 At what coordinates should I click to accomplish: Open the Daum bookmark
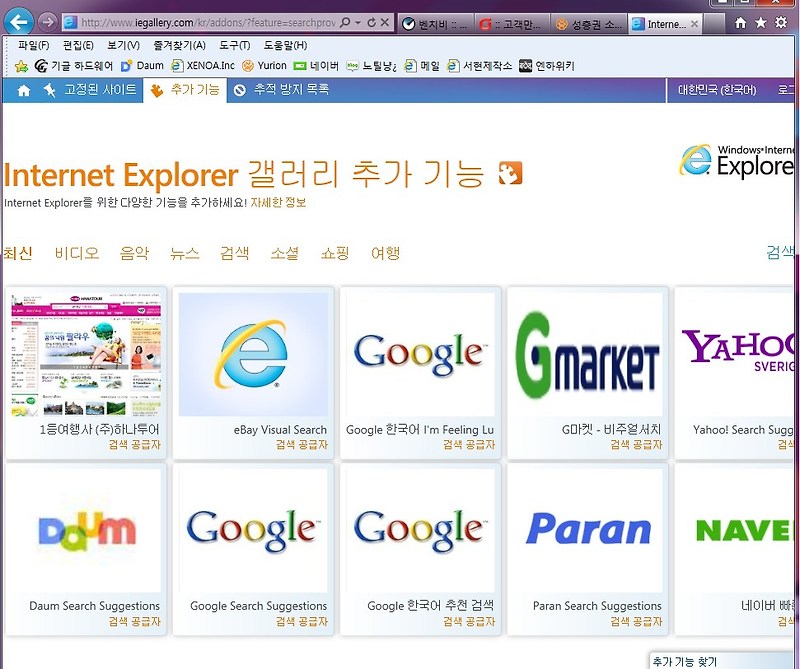pyautogui.click(x=142, y=66)
